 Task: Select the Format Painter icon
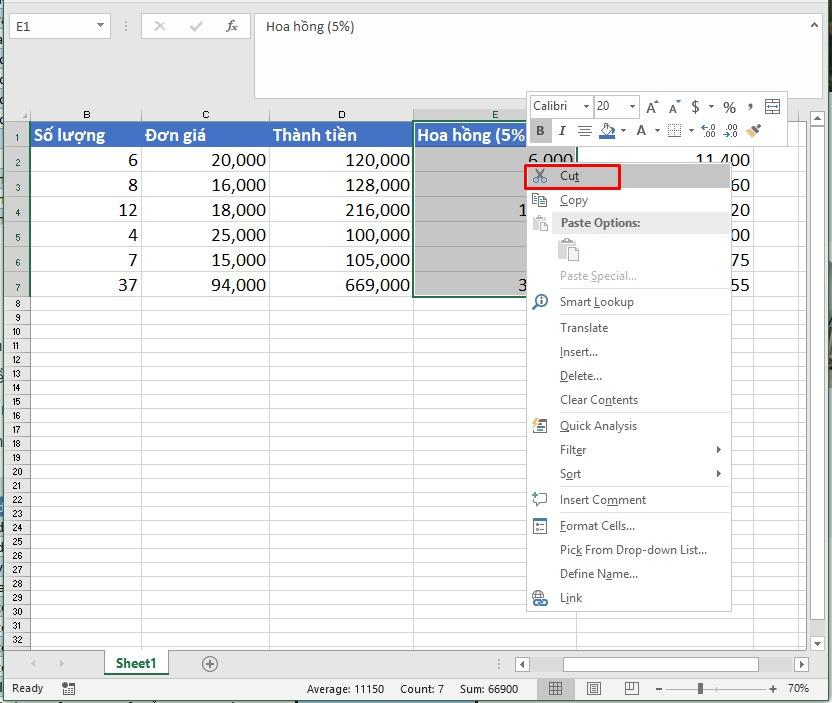tap(755, 130)
